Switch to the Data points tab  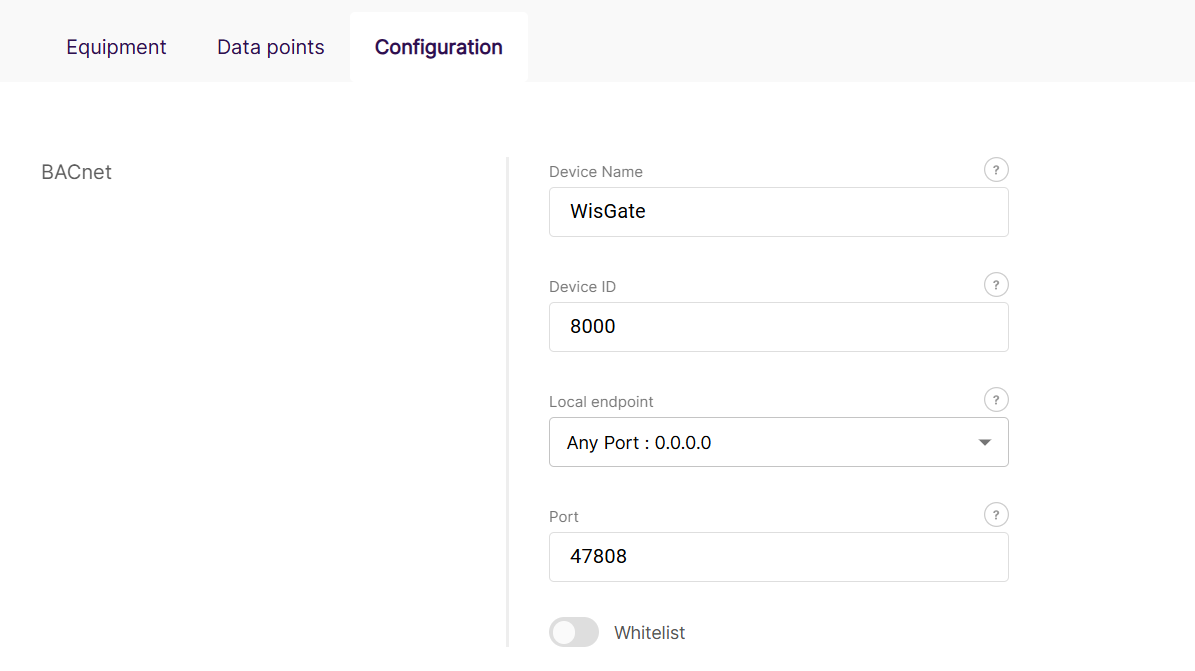coord(270,46)
